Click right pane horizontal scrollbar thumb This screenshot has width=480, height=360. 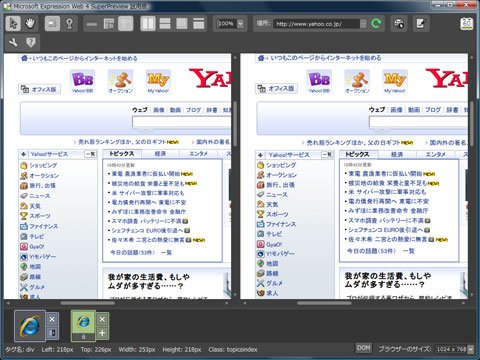point(324,303)
